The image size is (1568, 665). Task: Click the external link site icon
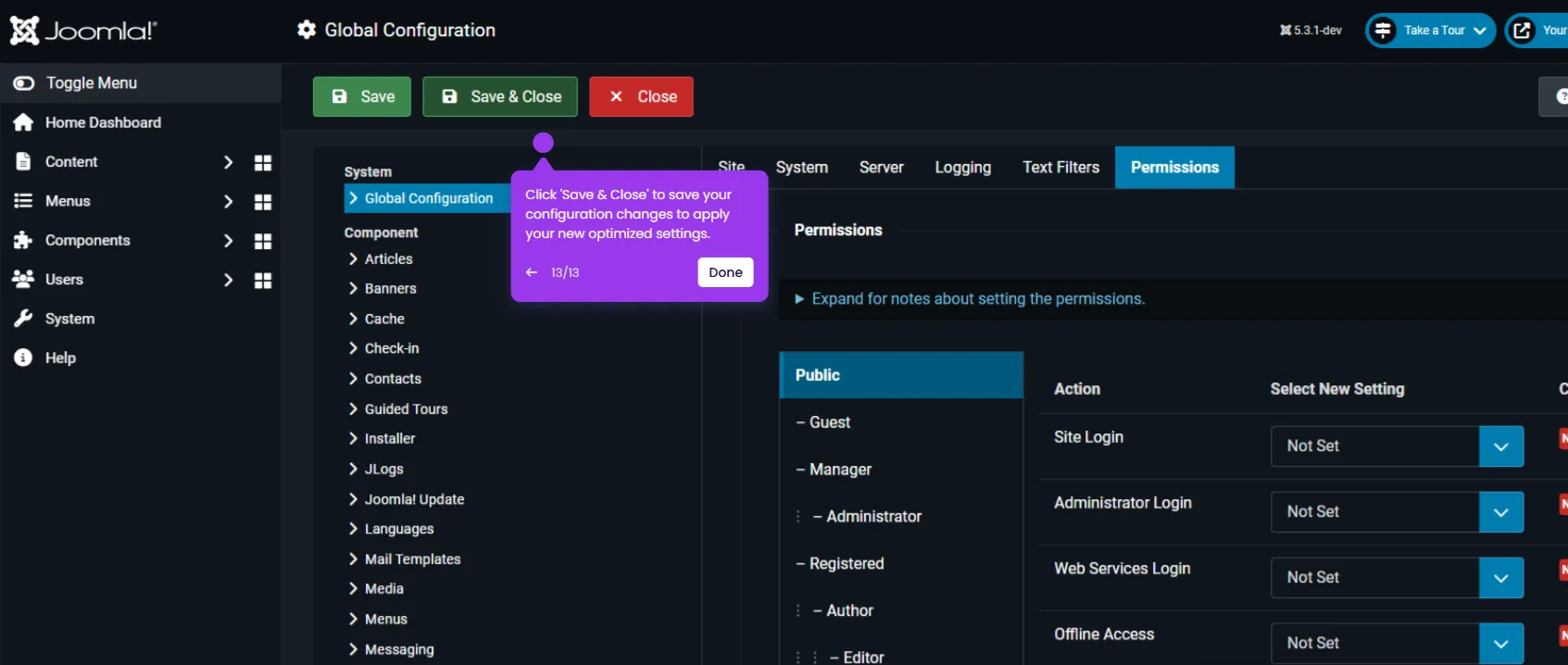coord(1522,31)
